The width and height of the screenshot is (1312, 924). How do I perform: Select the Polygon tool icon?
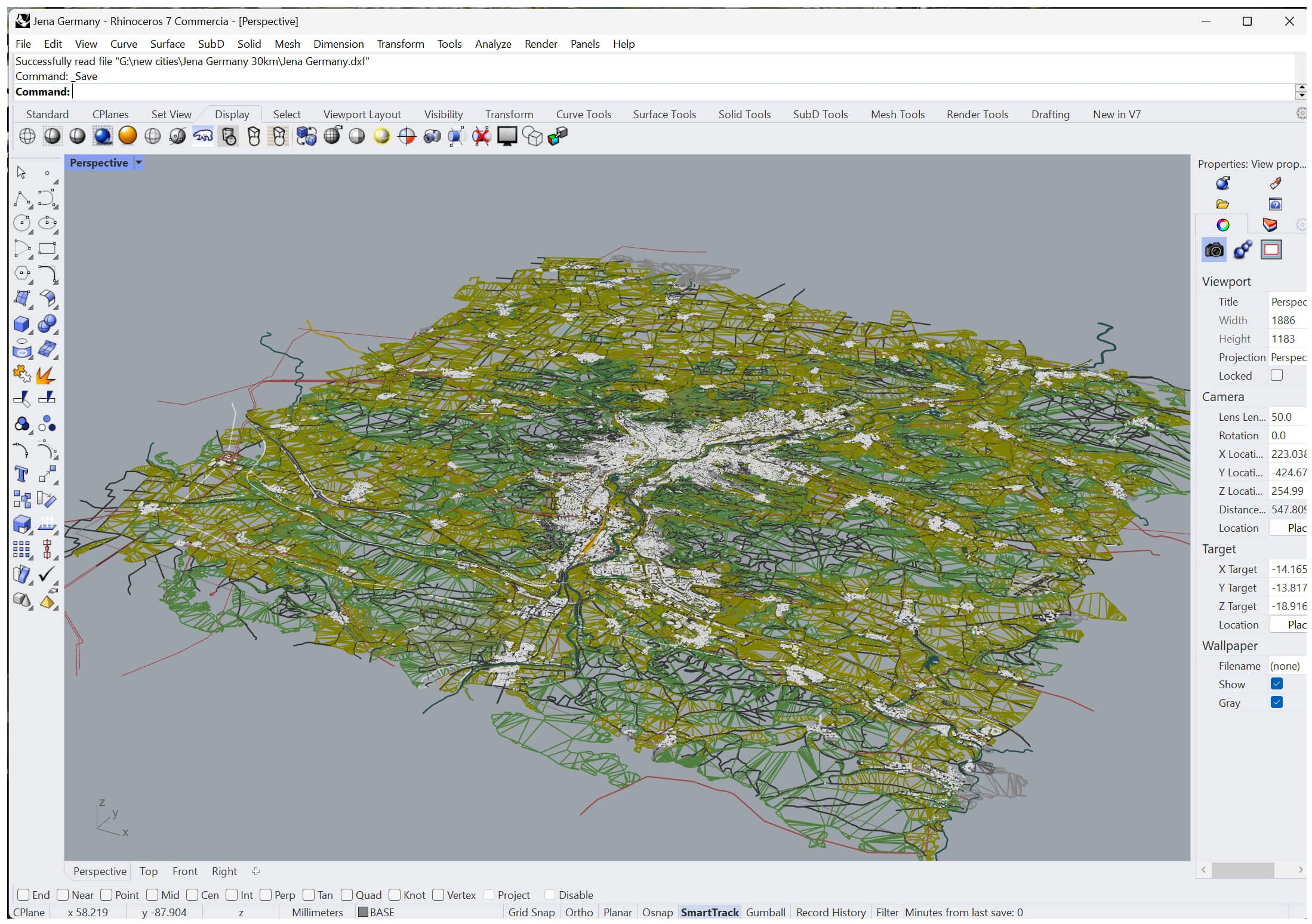pyautogui.click(x=21, y=273)
